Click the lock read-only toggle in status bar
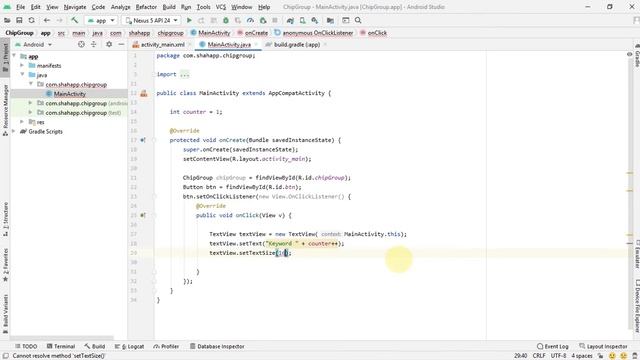 (x=601, y=356)
